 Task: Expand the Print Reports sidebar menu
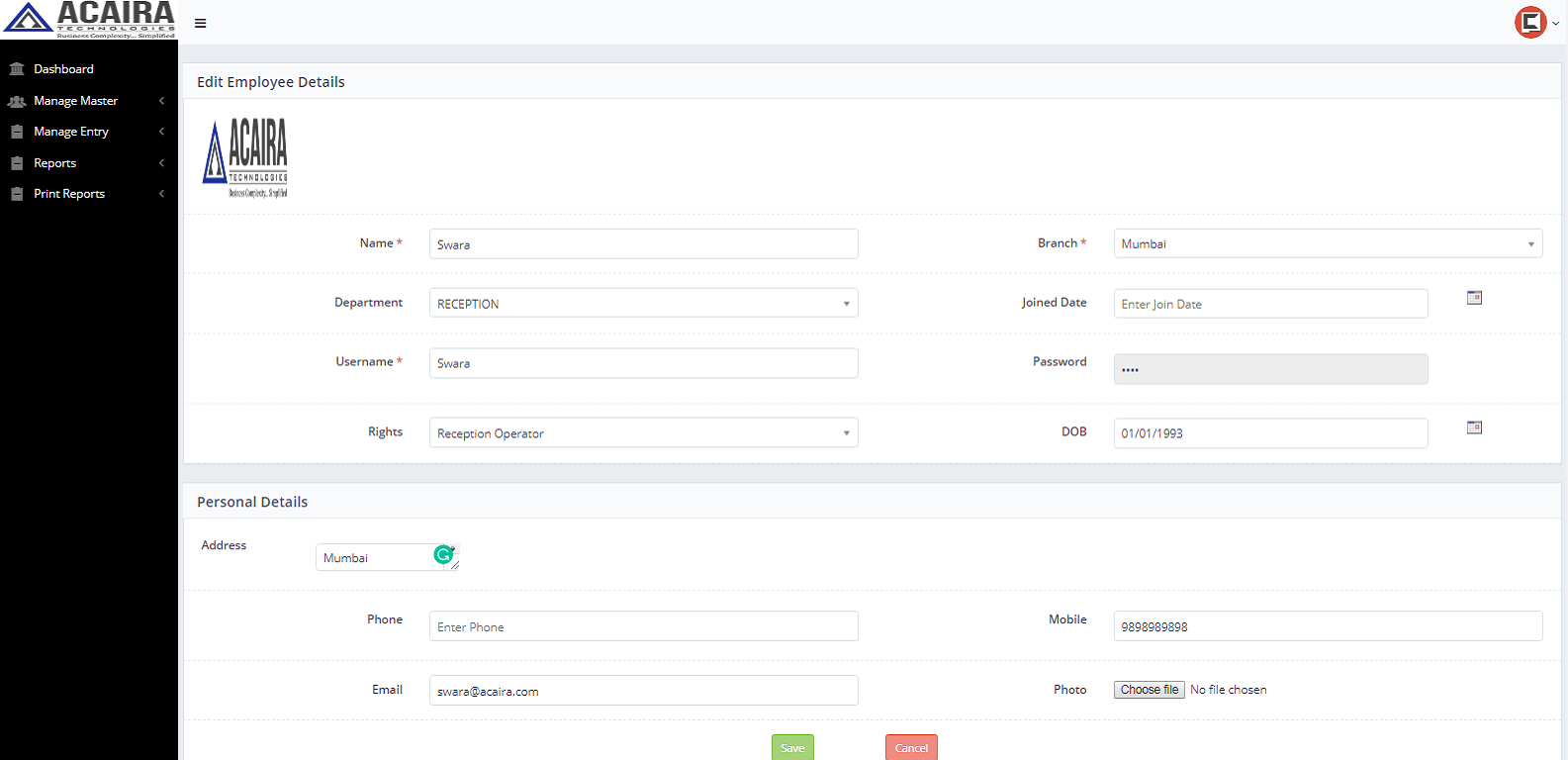pos(69,194)
